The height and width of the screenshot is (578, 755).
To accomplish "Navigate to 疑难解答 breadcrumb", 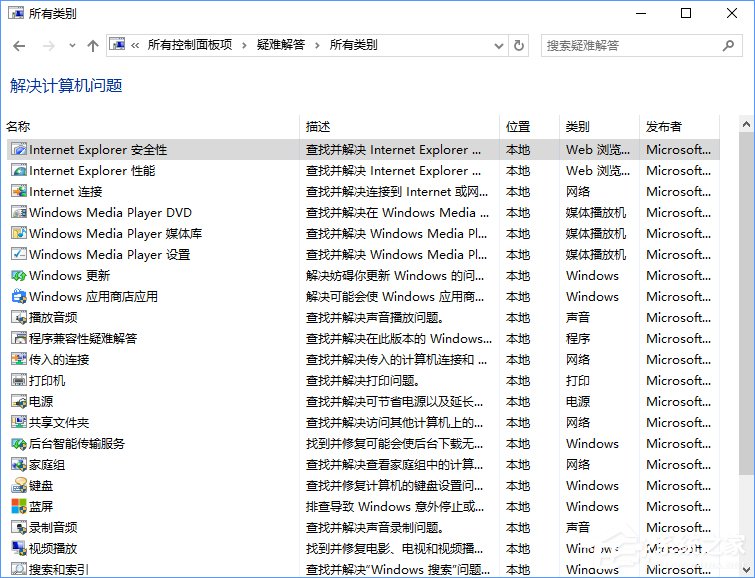I will coord(281,45).
